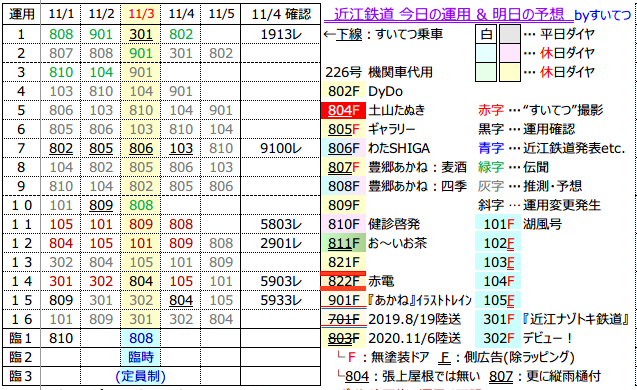The image size is (637, 390).
Task: Click the 901F あかねイラストトレイン cell
Action: (x=344, y=300)
